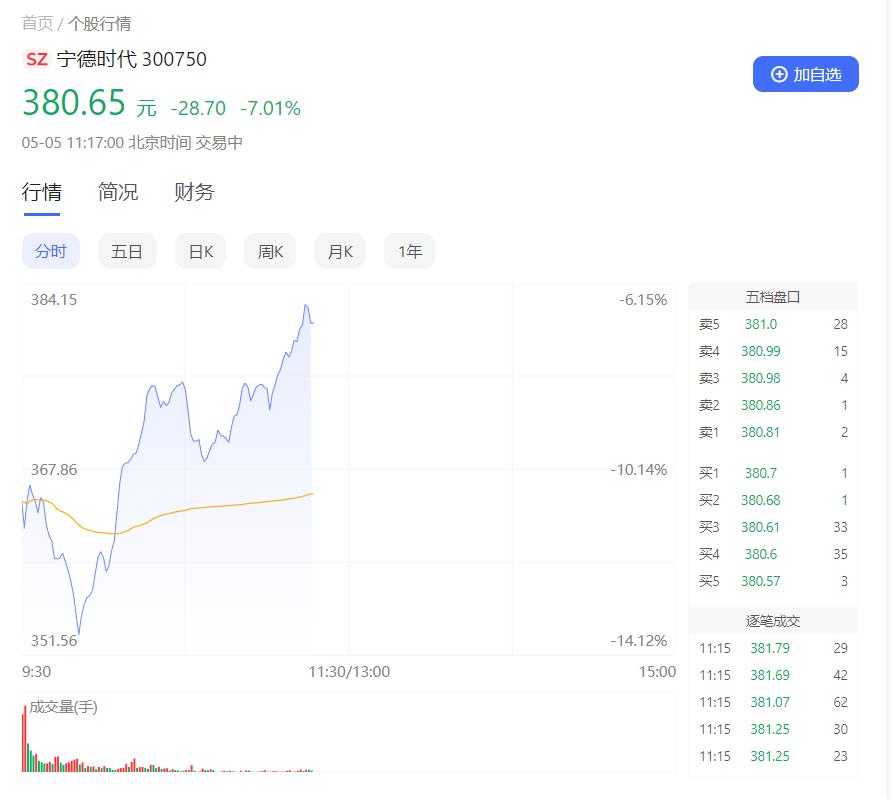Image resolution: width=891 pixels, height=799 pixels.
Task: Click 买3 price 380.61
Action: pyautogui.click(x=761, y=527)
